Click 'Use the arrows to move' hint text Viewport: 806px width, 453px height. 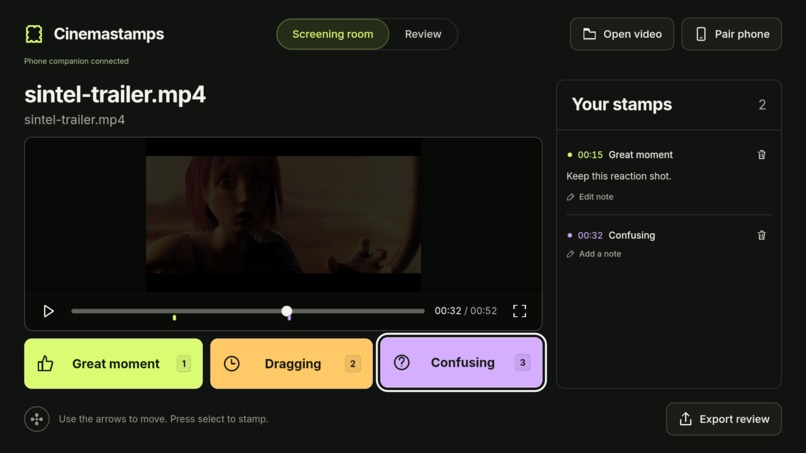(163, 419)
